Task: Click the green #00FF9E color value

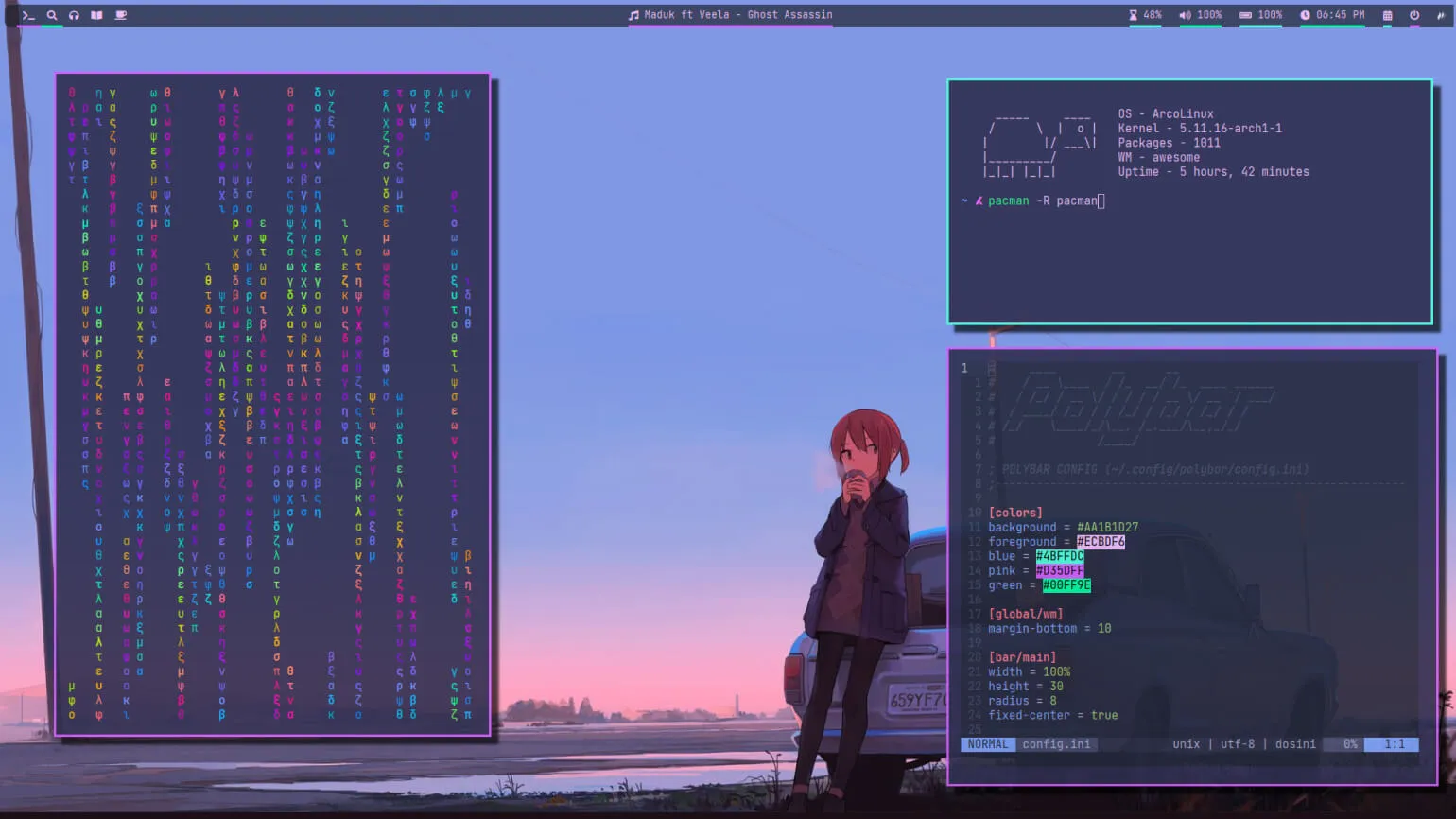Action: tap(1066, 585)
